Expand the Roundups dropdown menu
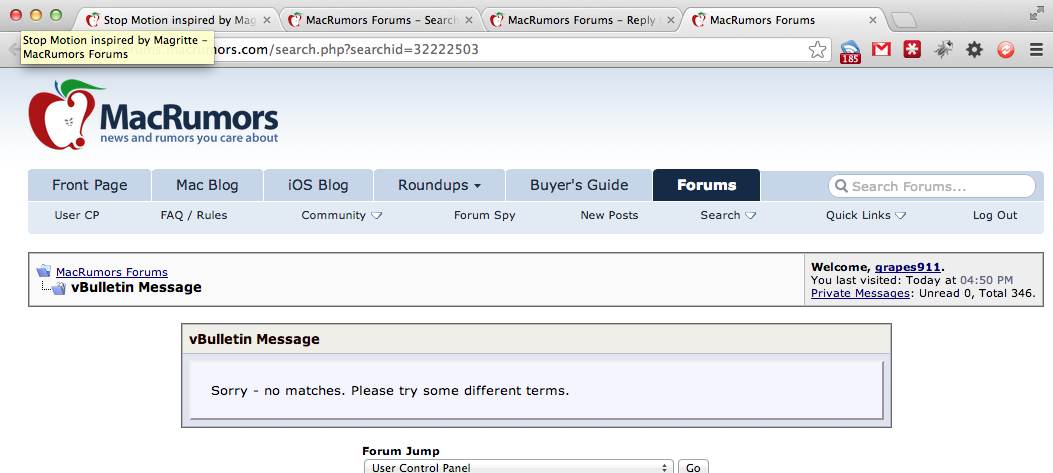 point(439,185)
